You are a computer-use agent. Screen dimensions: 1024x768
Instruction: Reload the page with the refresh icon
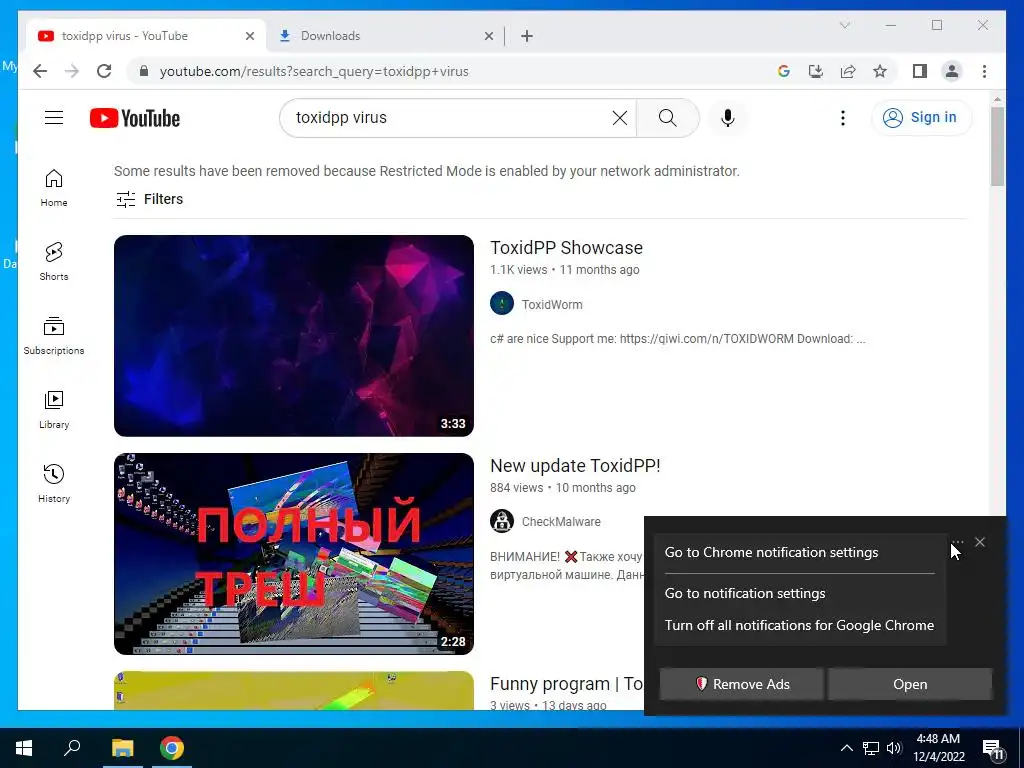[104, 71]
